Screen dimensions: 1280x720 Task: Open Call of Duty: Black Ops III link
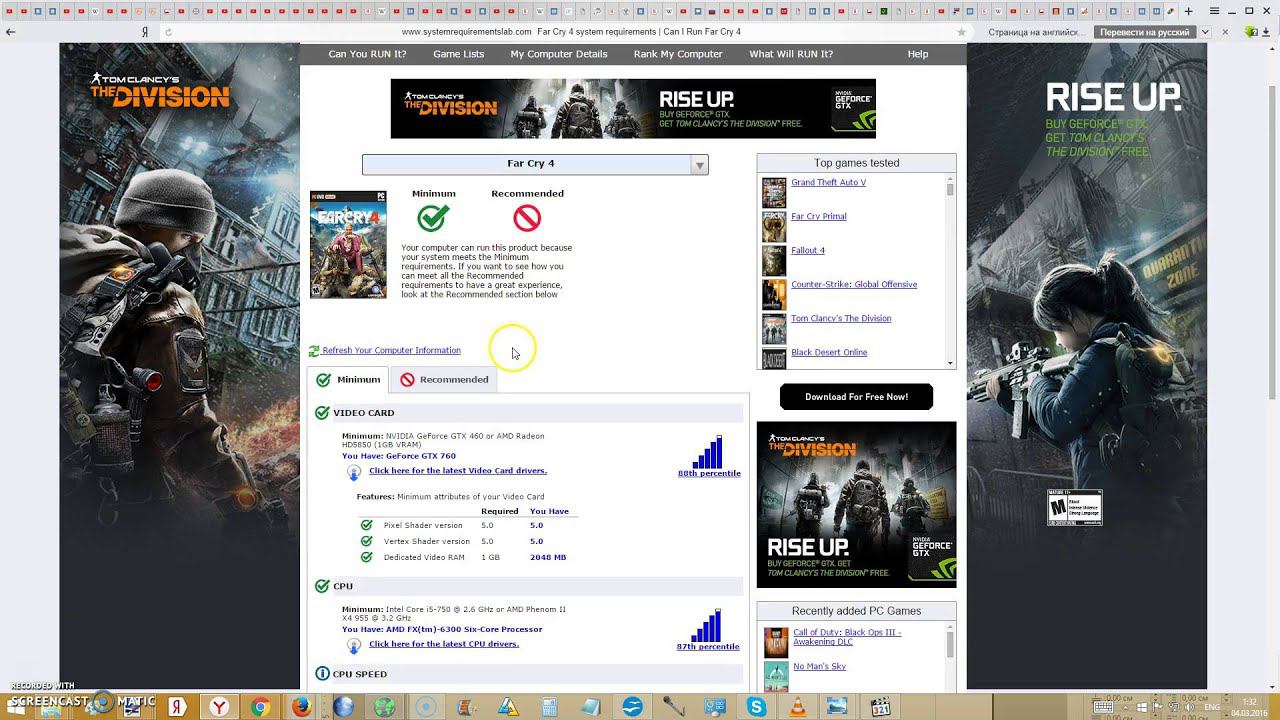pos(847,637)
